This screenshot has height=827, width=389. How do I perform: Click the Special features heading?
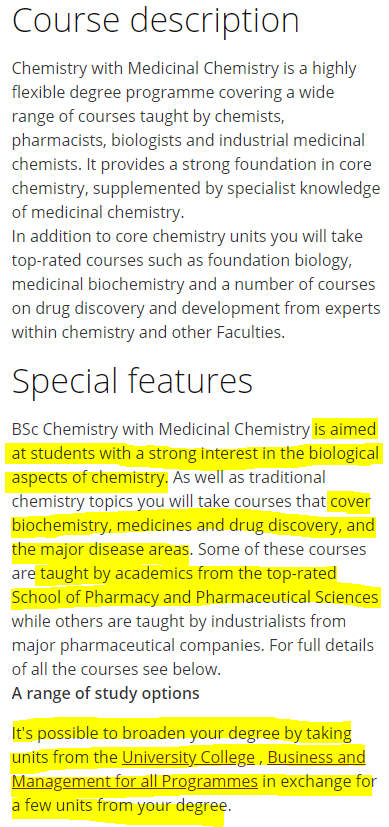132,381
